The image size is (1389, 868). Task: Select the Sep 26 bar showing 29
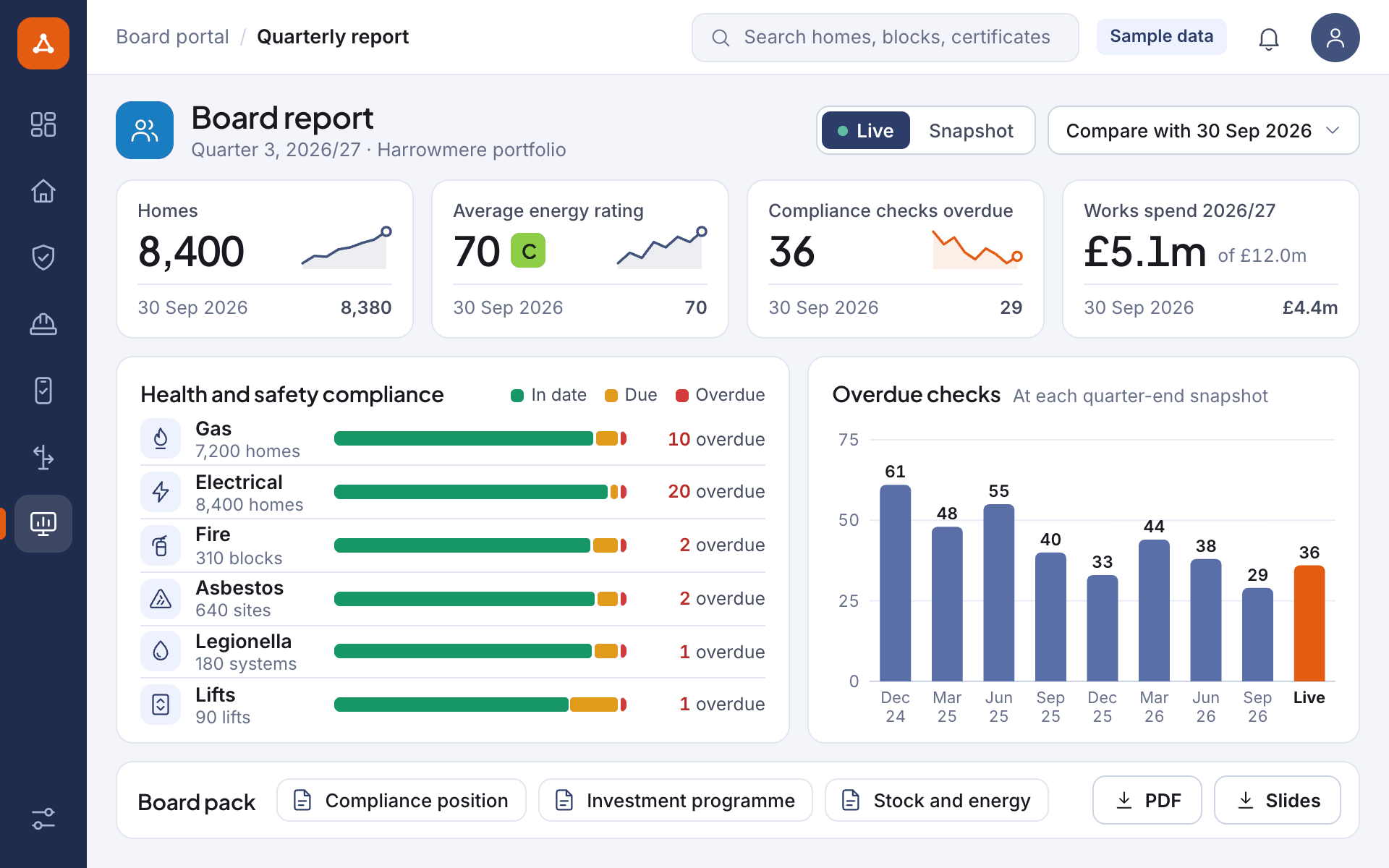[x=1257, y=634]
